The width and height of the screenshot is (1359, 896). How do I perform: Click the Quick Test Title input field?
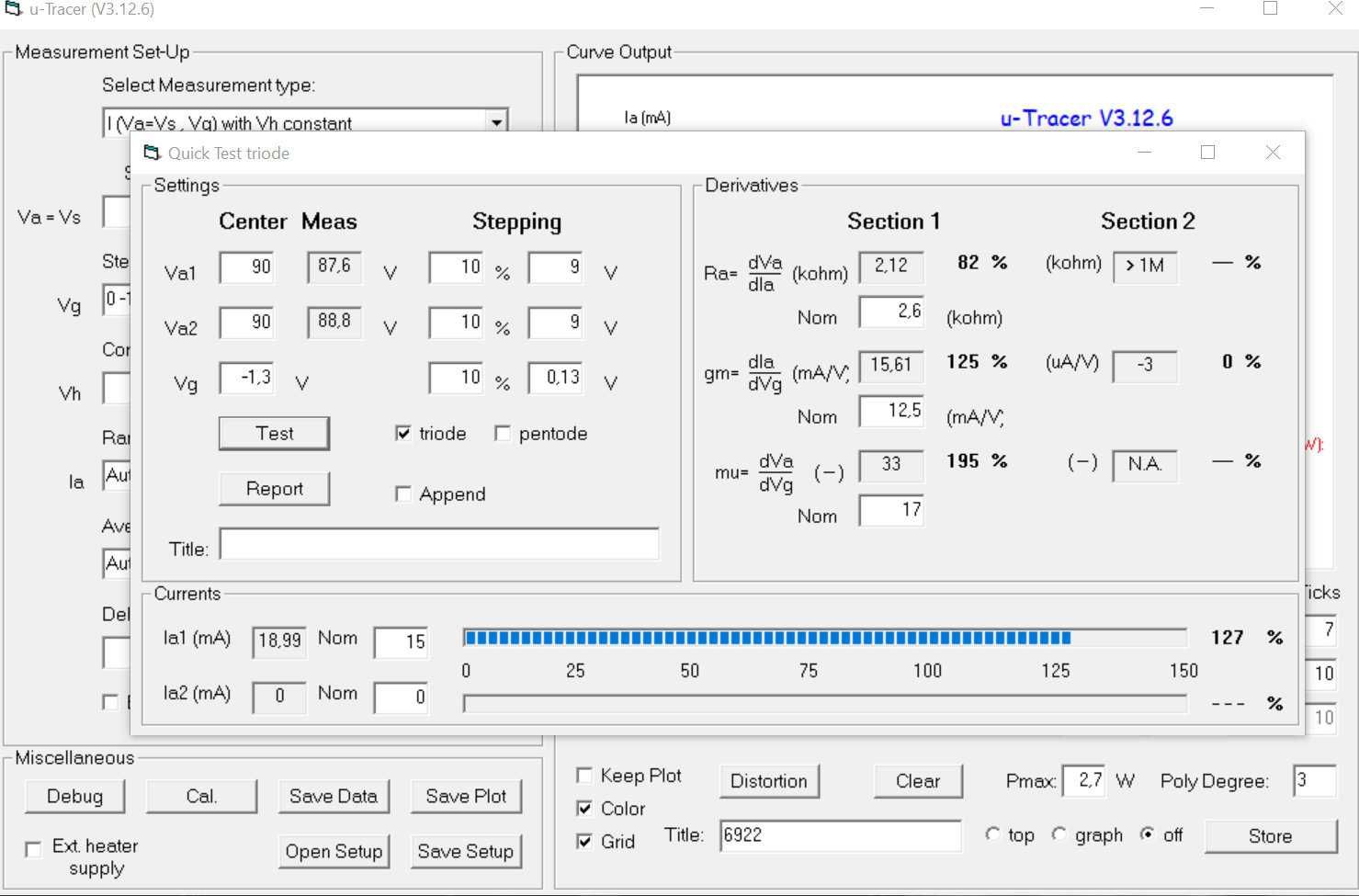pyautogui.click(x=439, y=544)
